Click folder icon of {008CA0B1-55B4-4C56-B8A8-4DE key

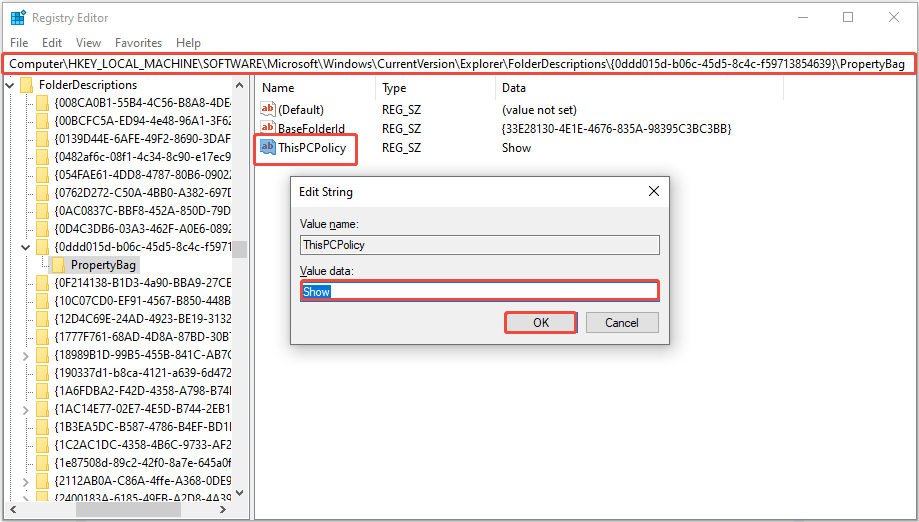43,103
